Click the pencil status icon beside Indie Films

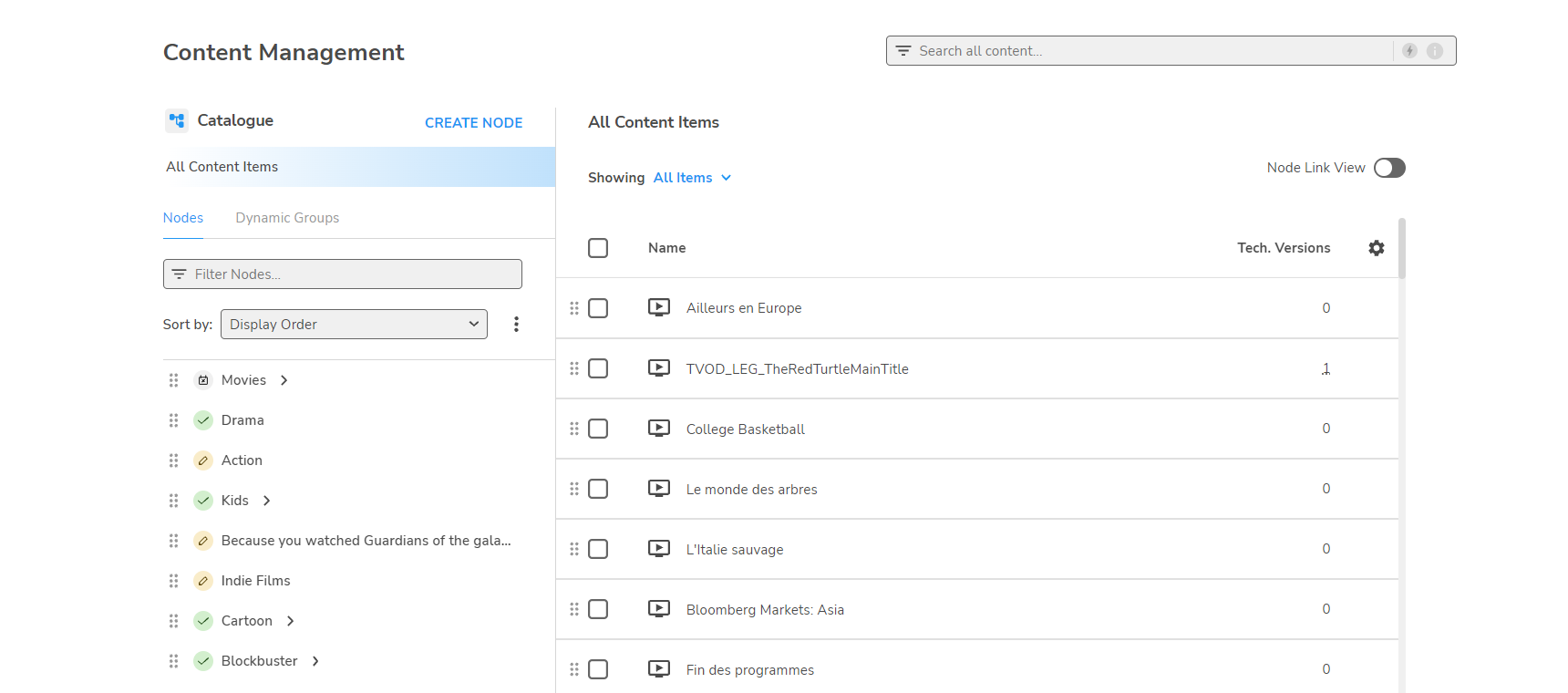click(x=203, y=581)
